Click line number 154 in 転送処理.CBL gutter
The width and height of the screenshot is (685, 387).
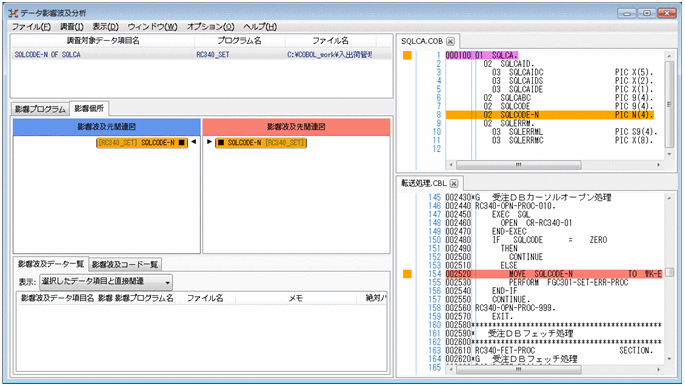[x=435, y=274]
